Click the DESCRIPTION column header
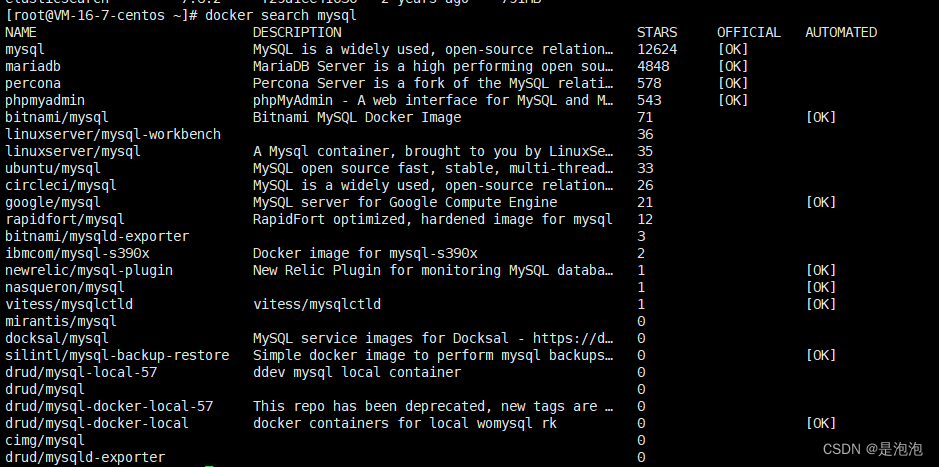Image resolution: width=939 pixels, height=467 pixels. coord(297,32)
